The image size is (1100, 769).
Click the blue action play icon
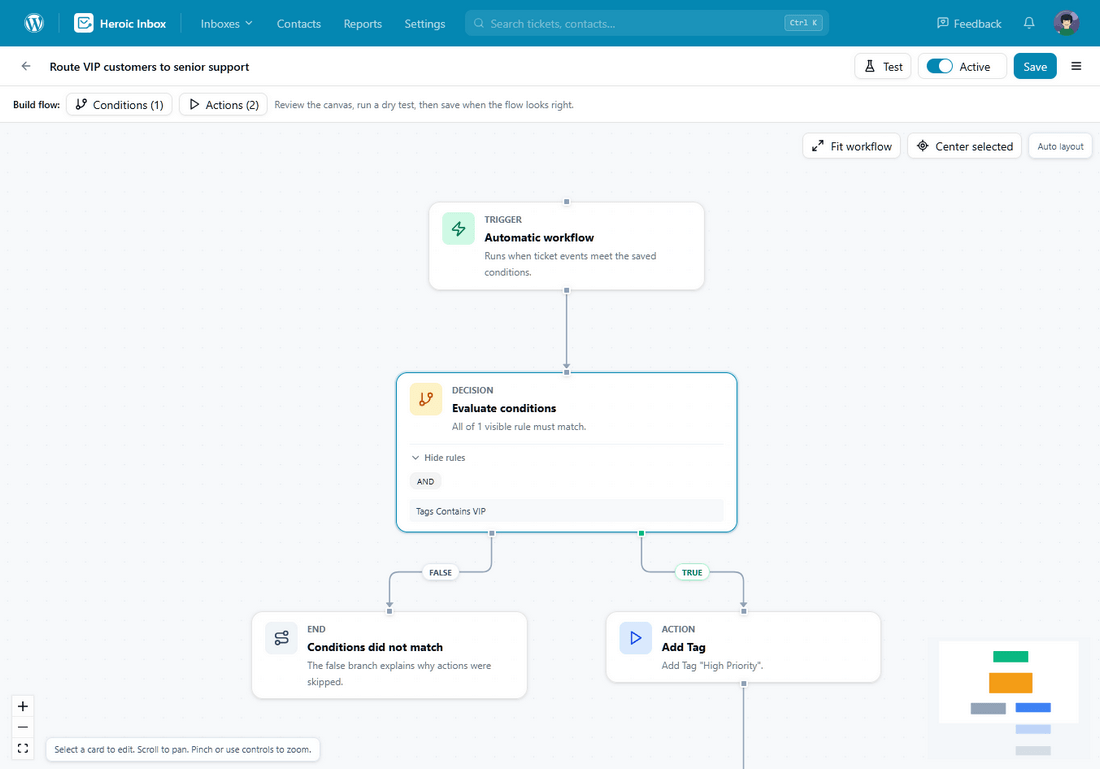[636, 638]
